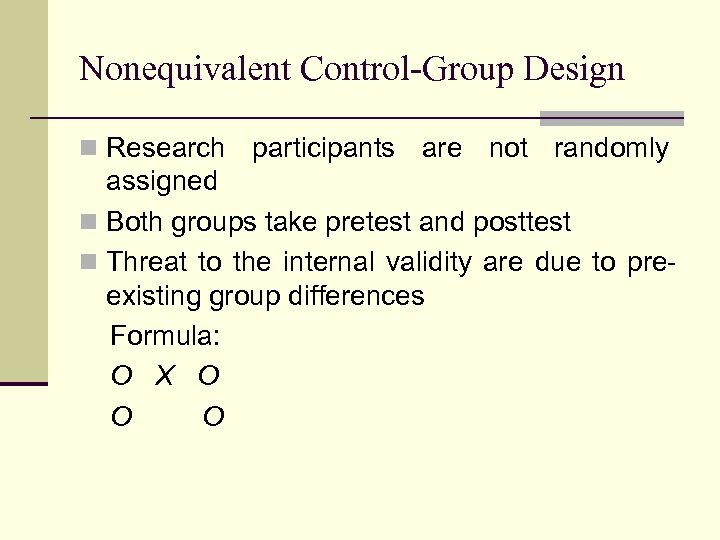Screen dimensions: 720x540
Task: Click the X in the formula
Action: click(x=165, y=376)
